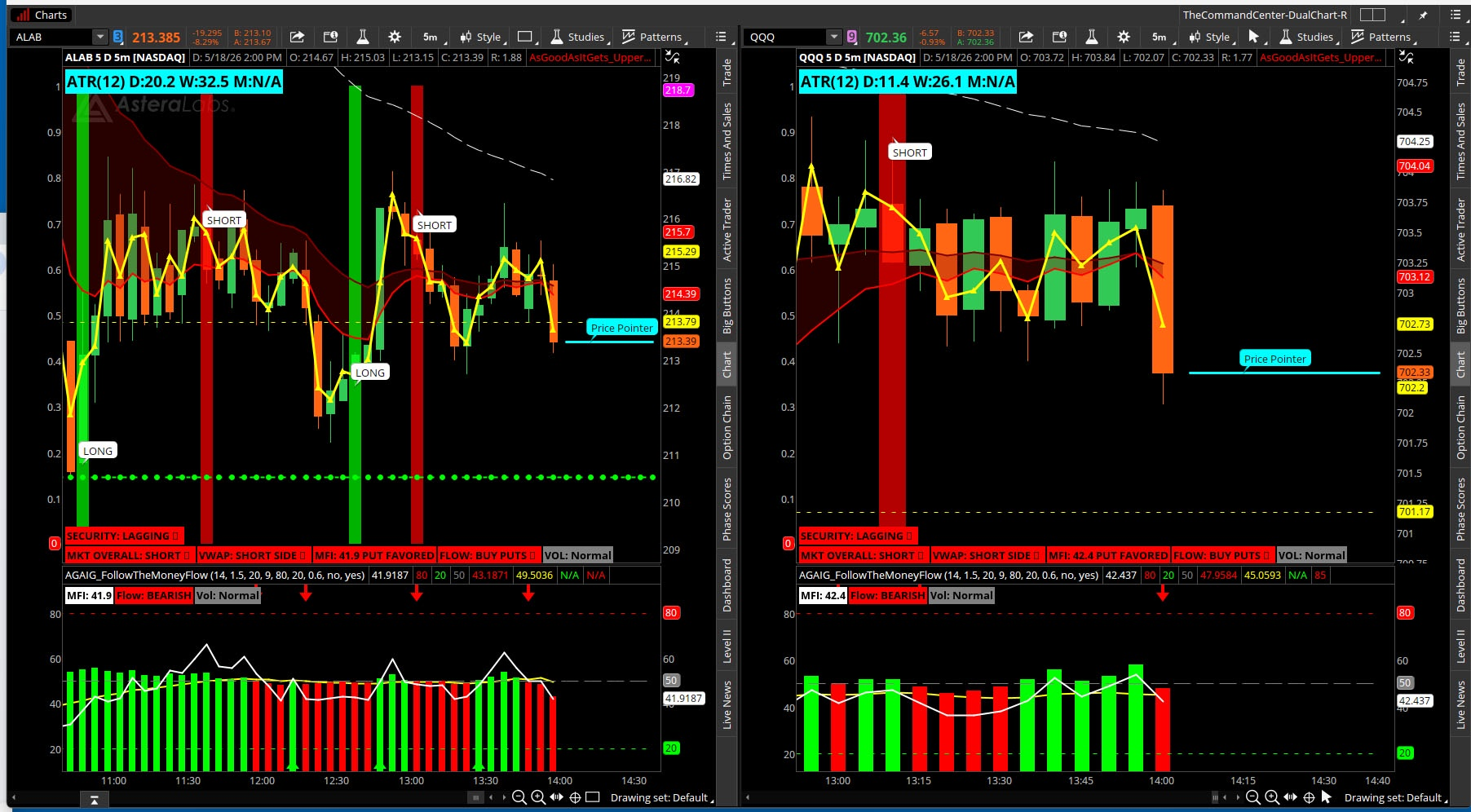Open Patterns menu on ALAB chart
The height and width of the screenshot is (812, 1471).
click(x=654, y=37)
